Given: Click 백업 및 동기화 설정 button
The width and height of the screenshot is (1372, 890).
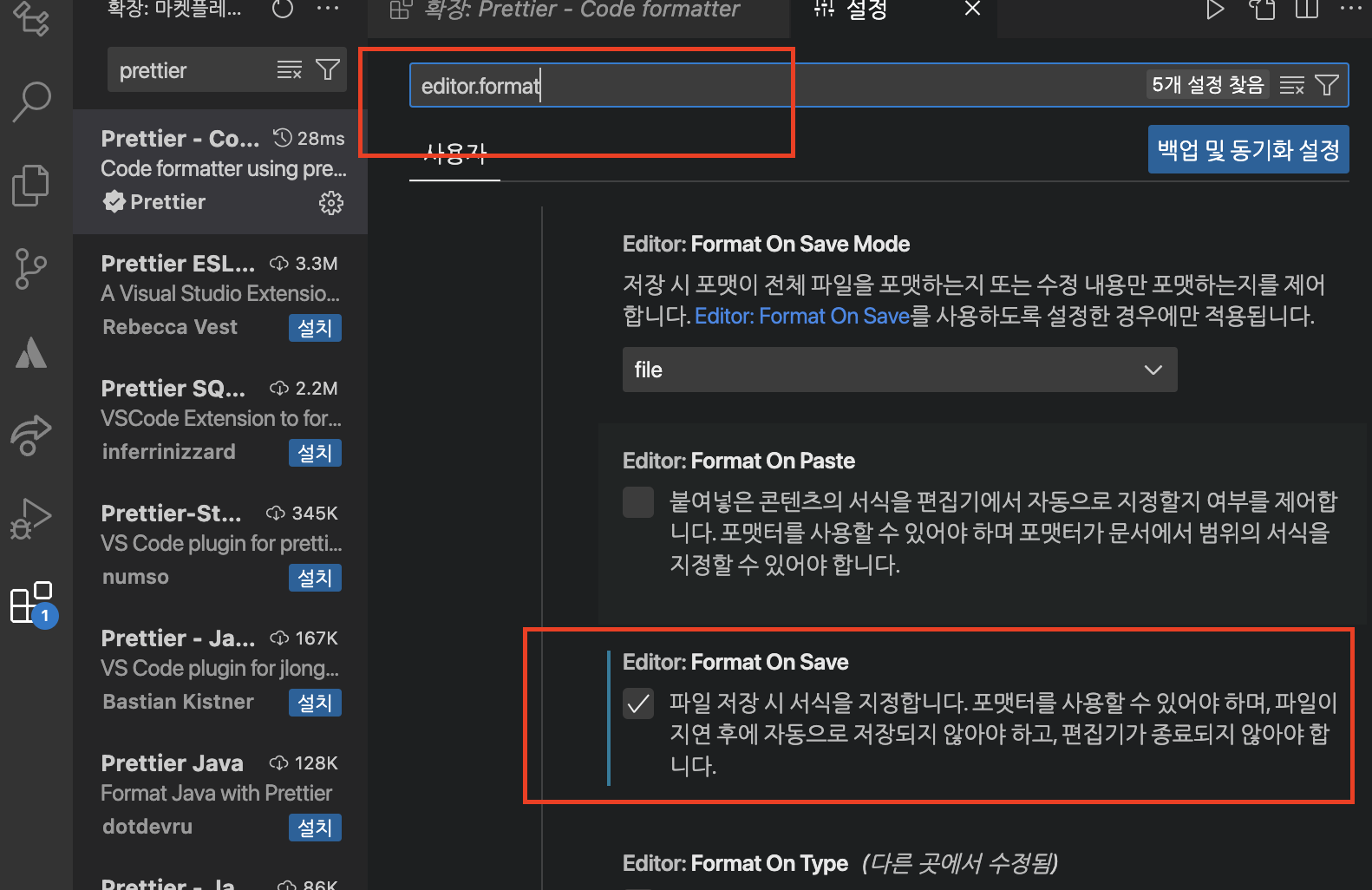Looking at the screenshot, I should [1248, 149].
